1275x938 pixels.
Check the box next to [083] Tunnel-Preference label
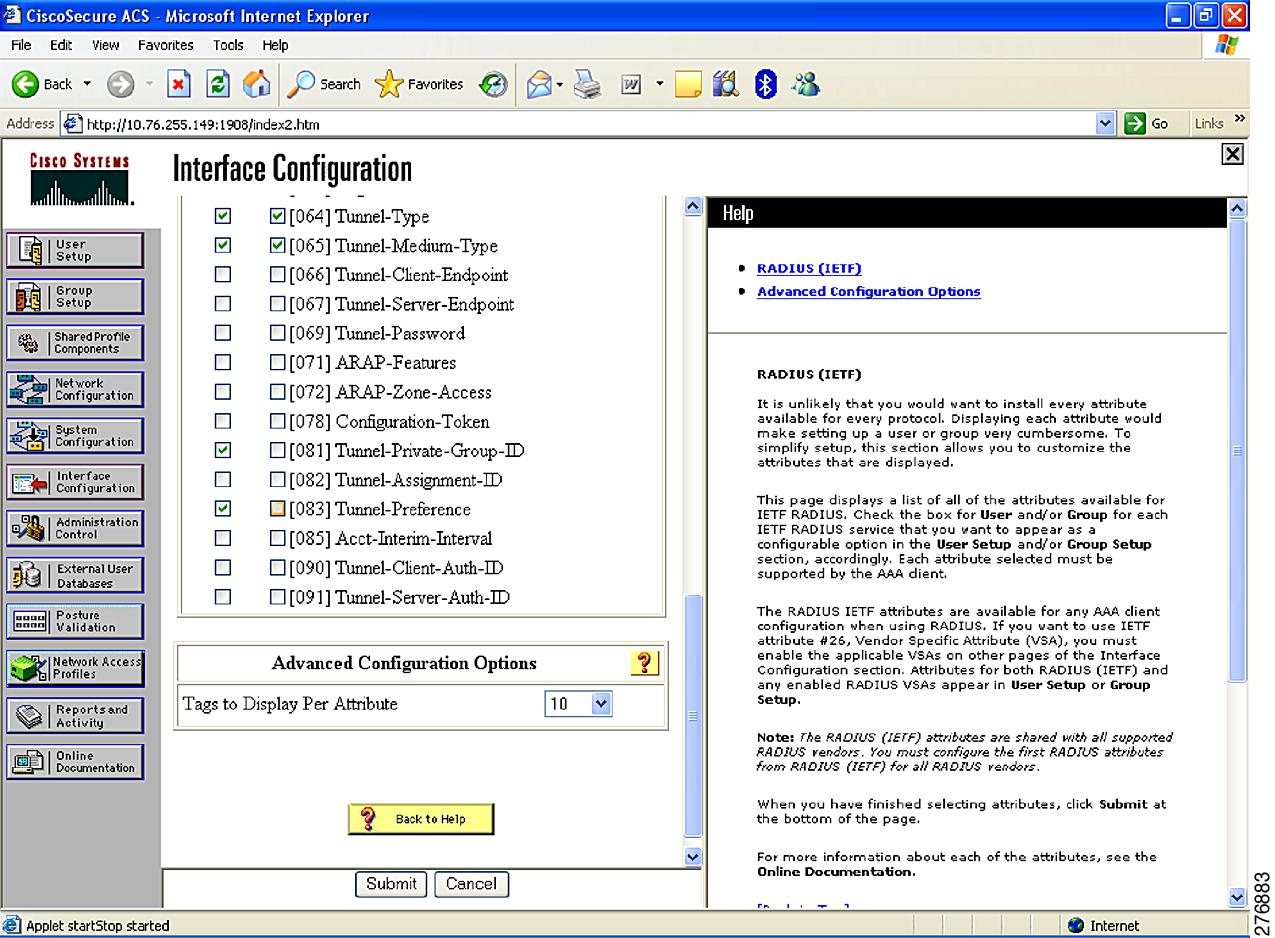[x=278, y=509]
